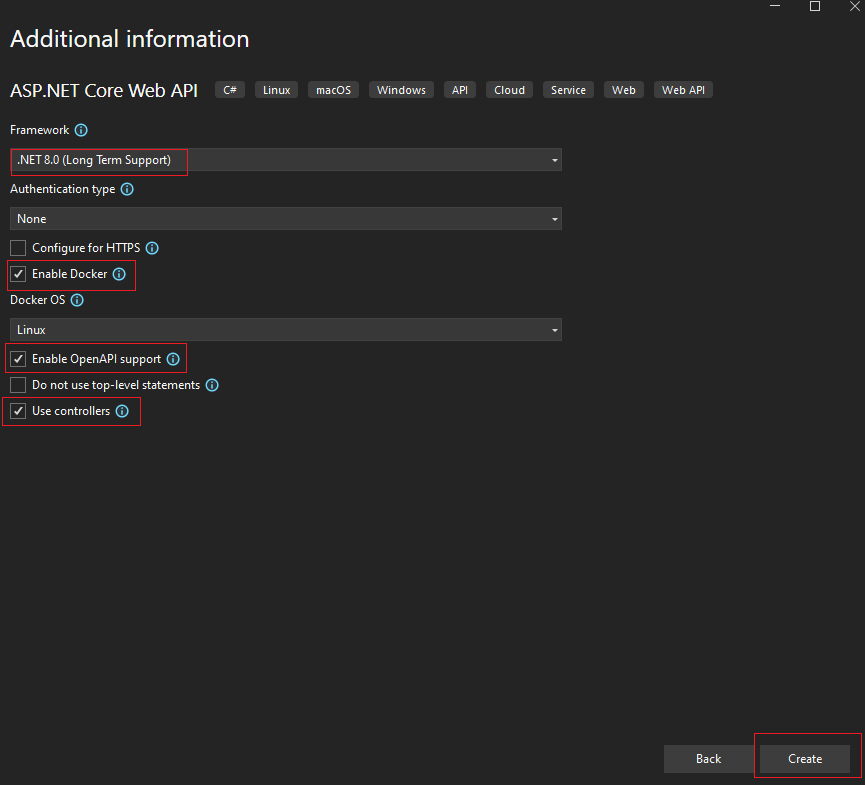Click the Use controllers info icon
Image resolution: width=865 pixels, height=785 pixels.
point(122,411)
